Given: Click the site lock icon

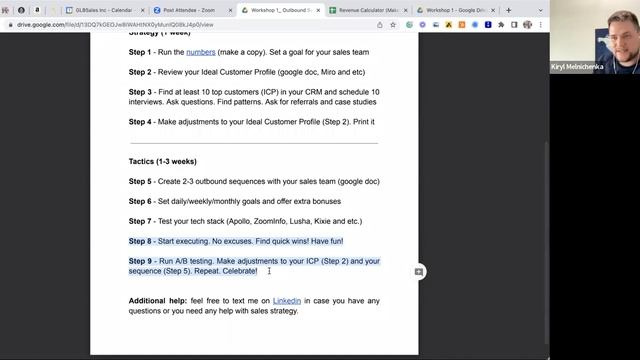Looking at the screenshot, I should (x=11, y=25).
